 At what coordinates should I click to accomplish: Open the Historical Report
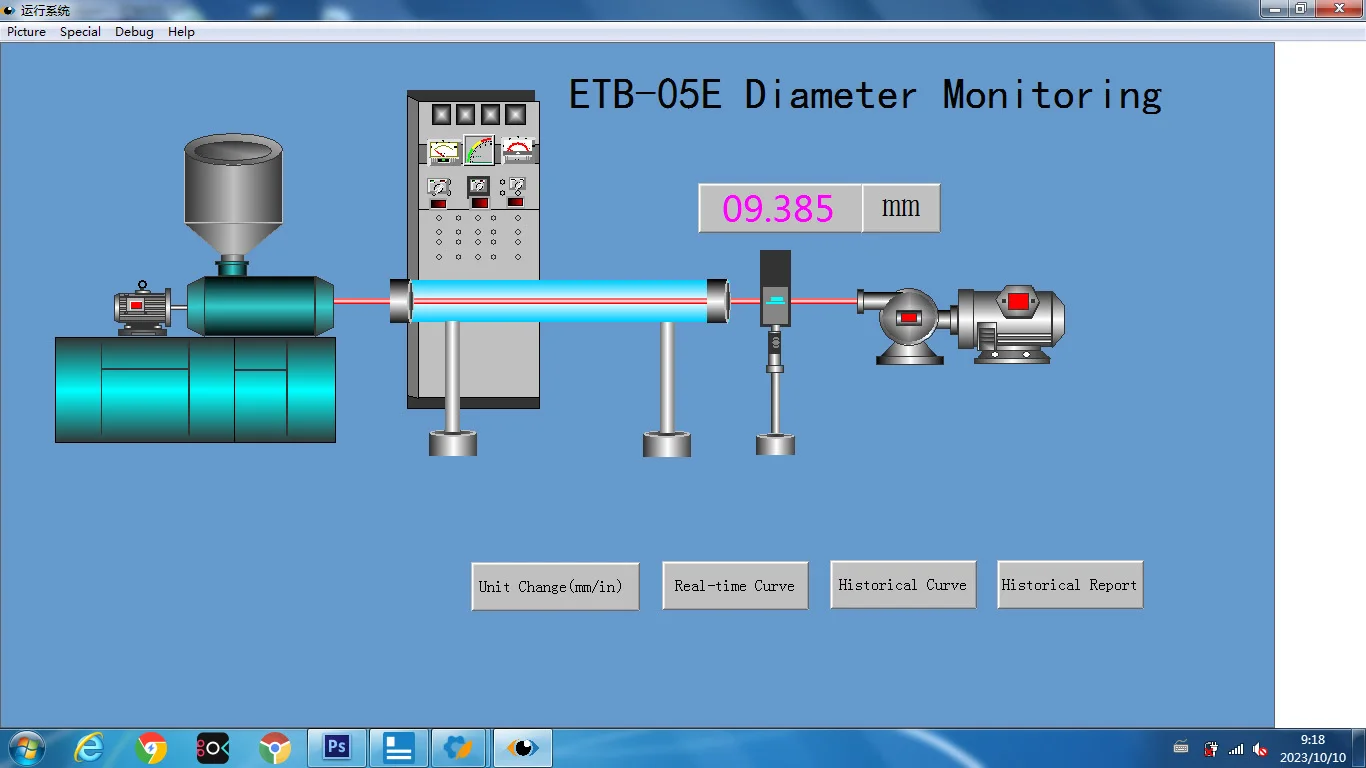1070,584
